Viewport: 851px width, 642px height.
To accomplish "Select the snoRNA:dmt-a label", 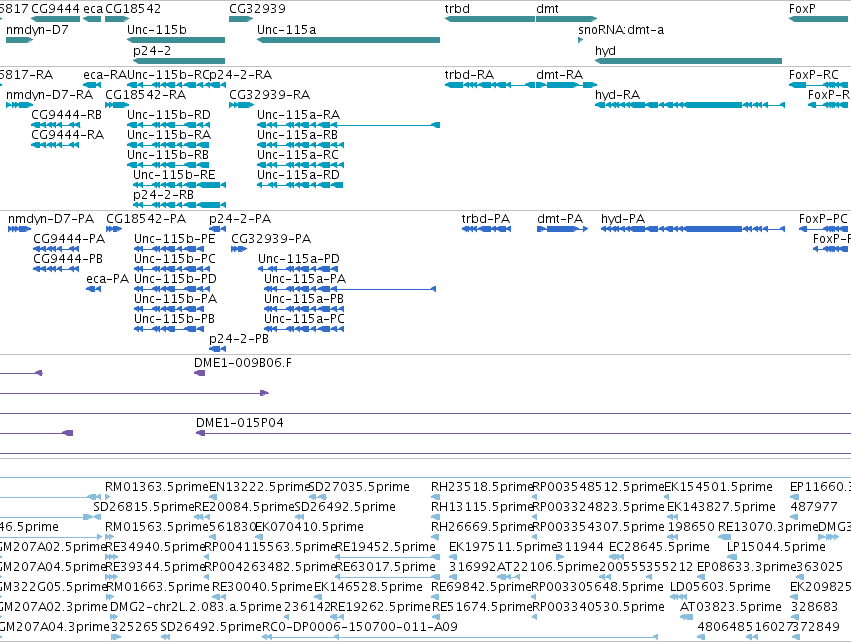I will [x=621, y=30].
